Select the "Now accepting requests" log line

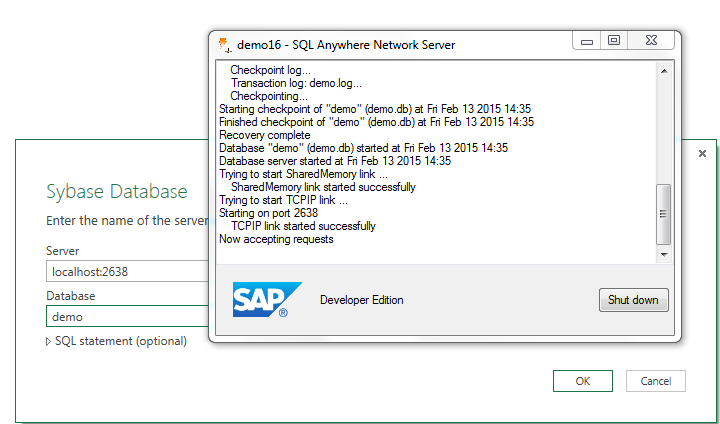pyautogui.click(x=276, y=239)
